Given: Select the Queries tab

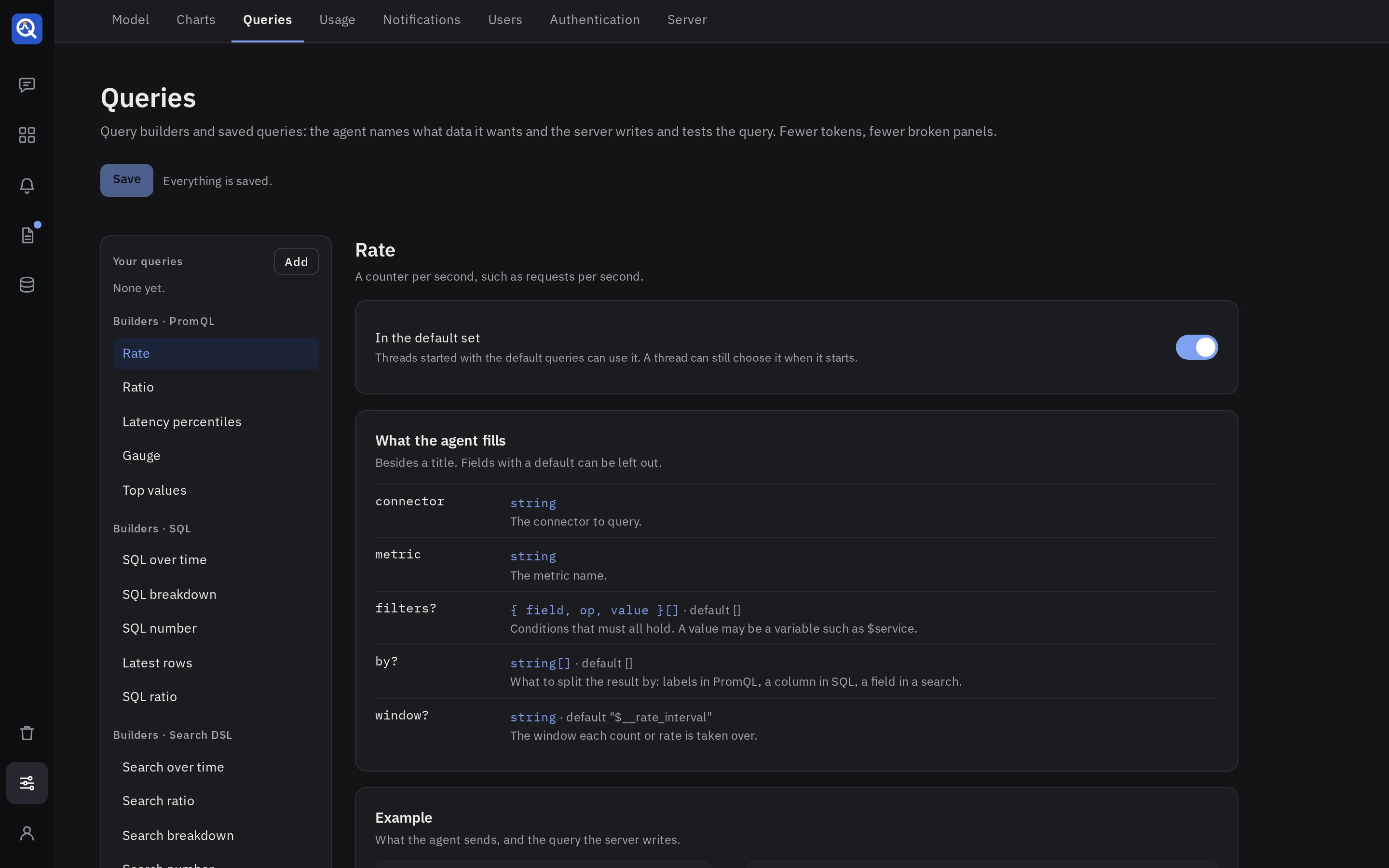Looking at the screenshot, I should click(268, 20).
